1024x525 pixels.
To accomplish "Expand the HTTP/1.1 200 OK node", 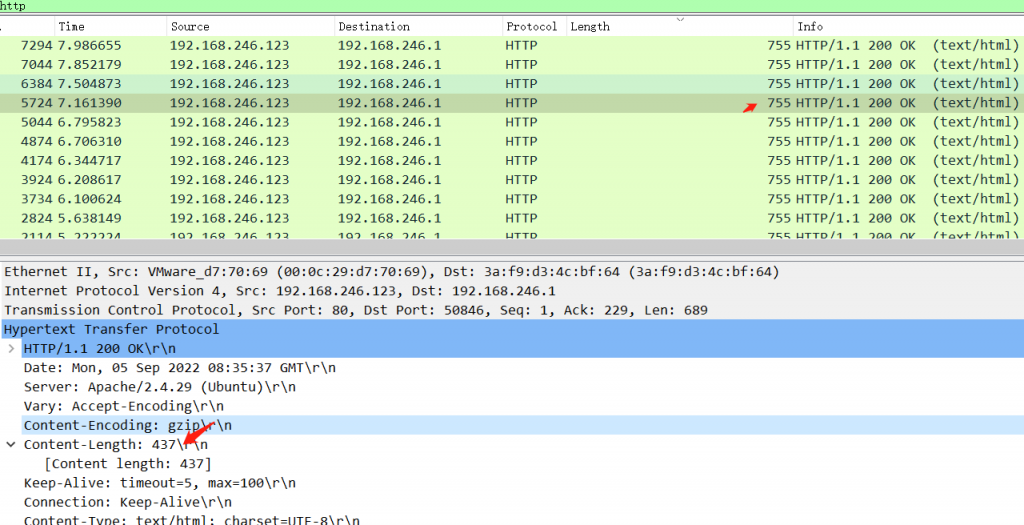I will pos(11,349).
